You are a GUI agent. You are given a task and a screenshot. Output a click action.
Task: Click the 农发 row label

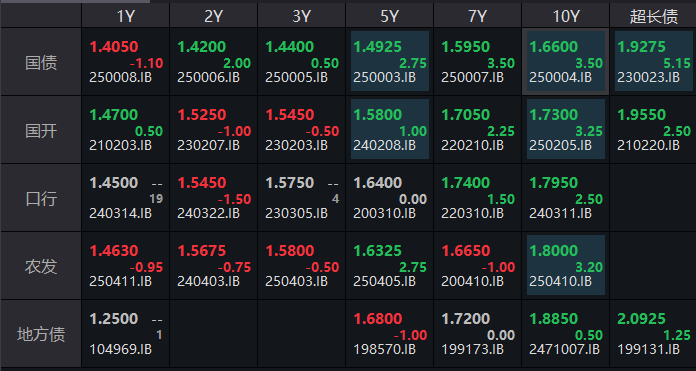tap(41, 266)
